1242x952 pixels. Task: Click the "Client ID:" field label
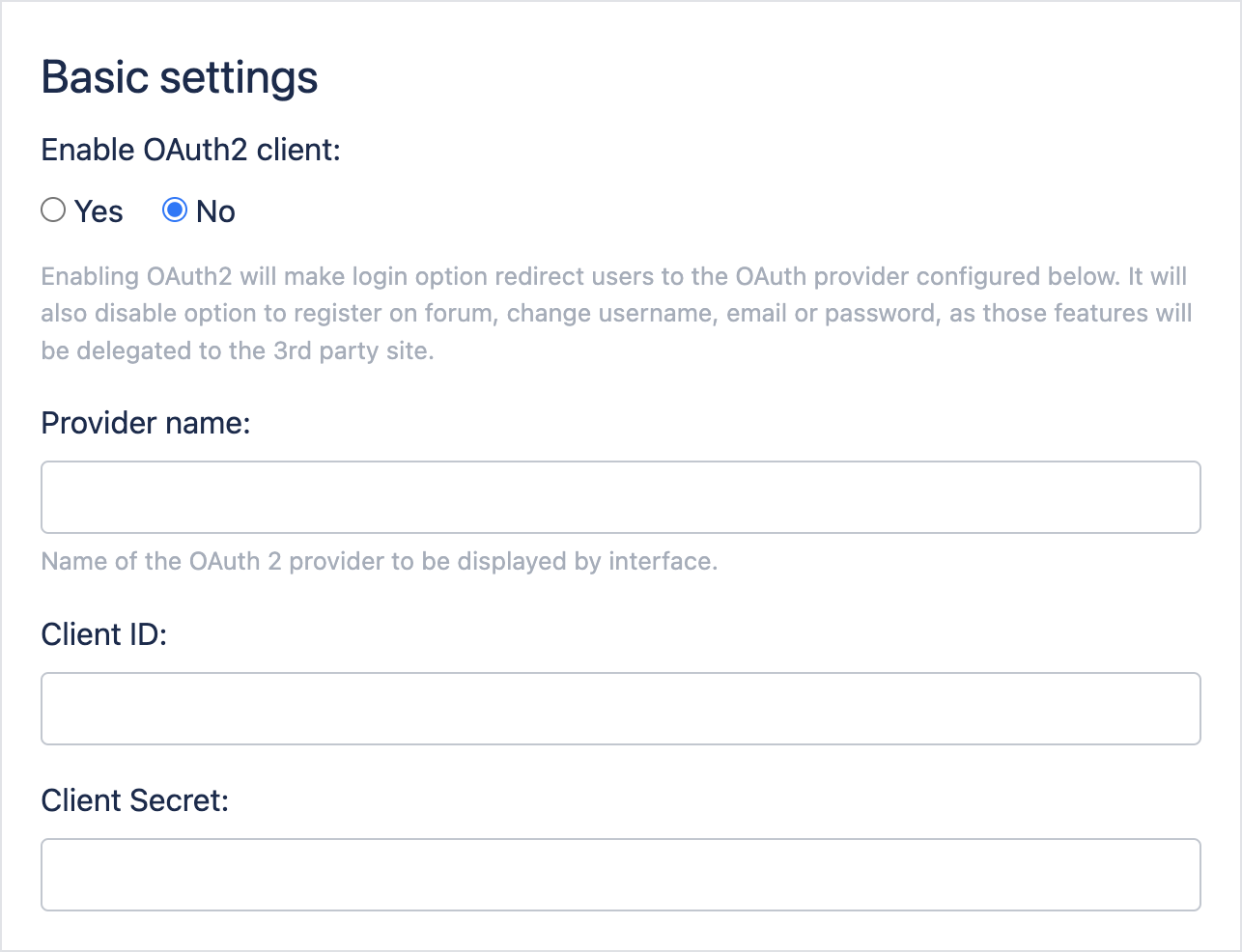(x=104, y=634)
